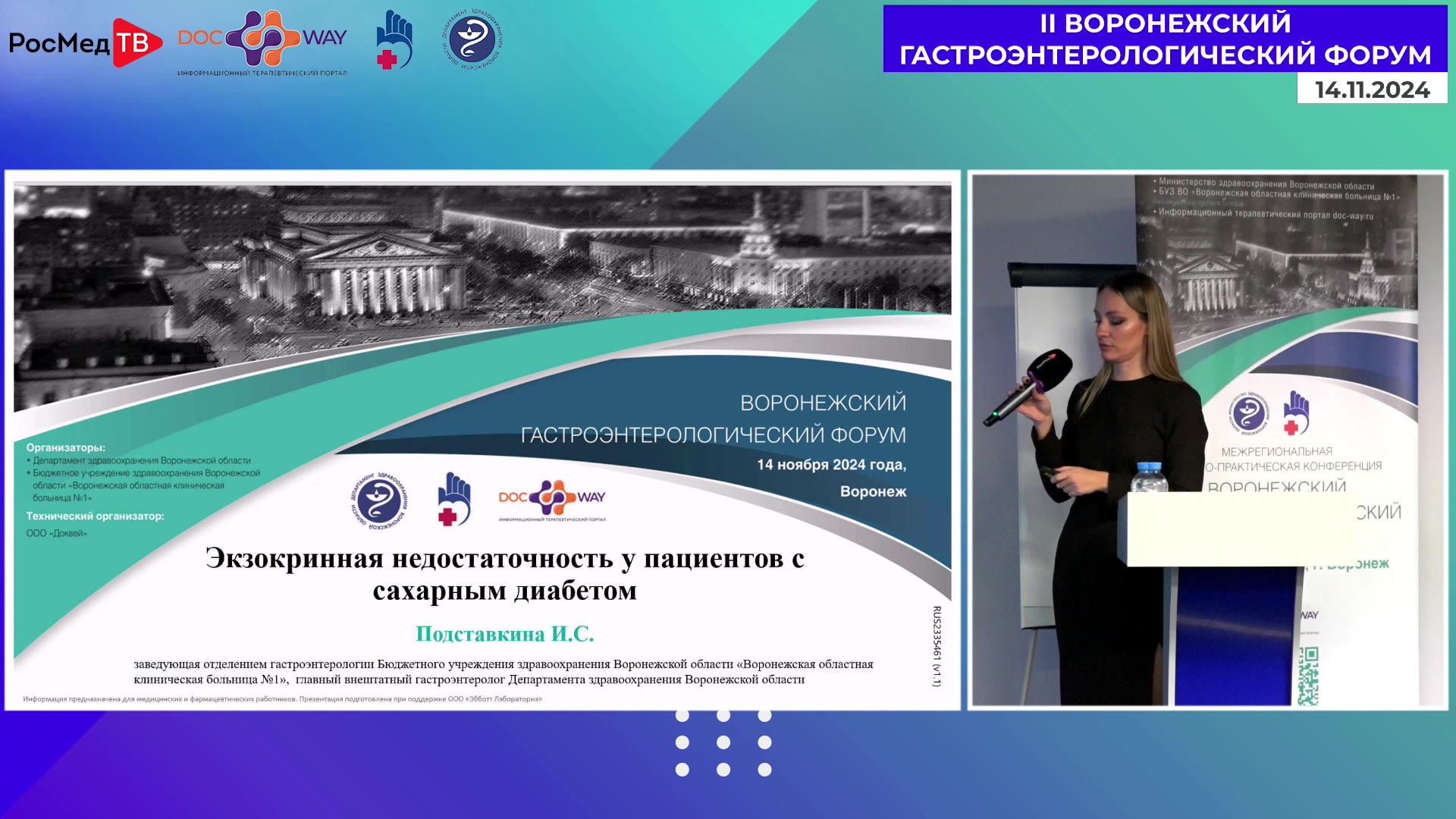Click the 'Технический организатор:' label
This screenshot has height=819, width=1456.
coord(95,516)
